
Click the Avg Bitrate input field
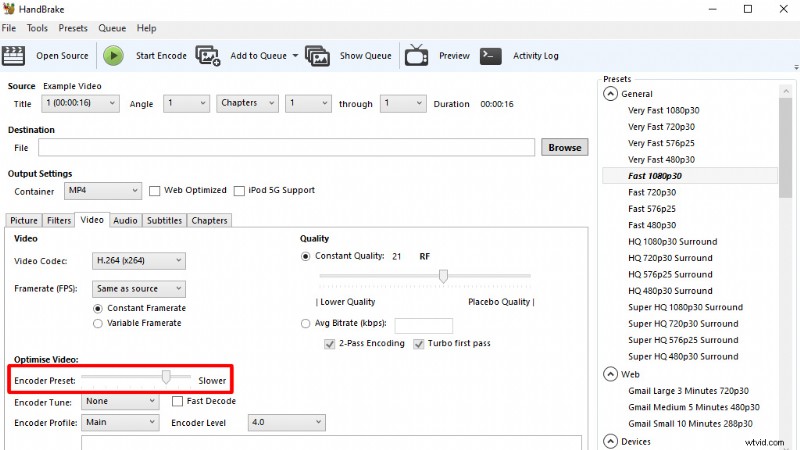coord(423,325)
